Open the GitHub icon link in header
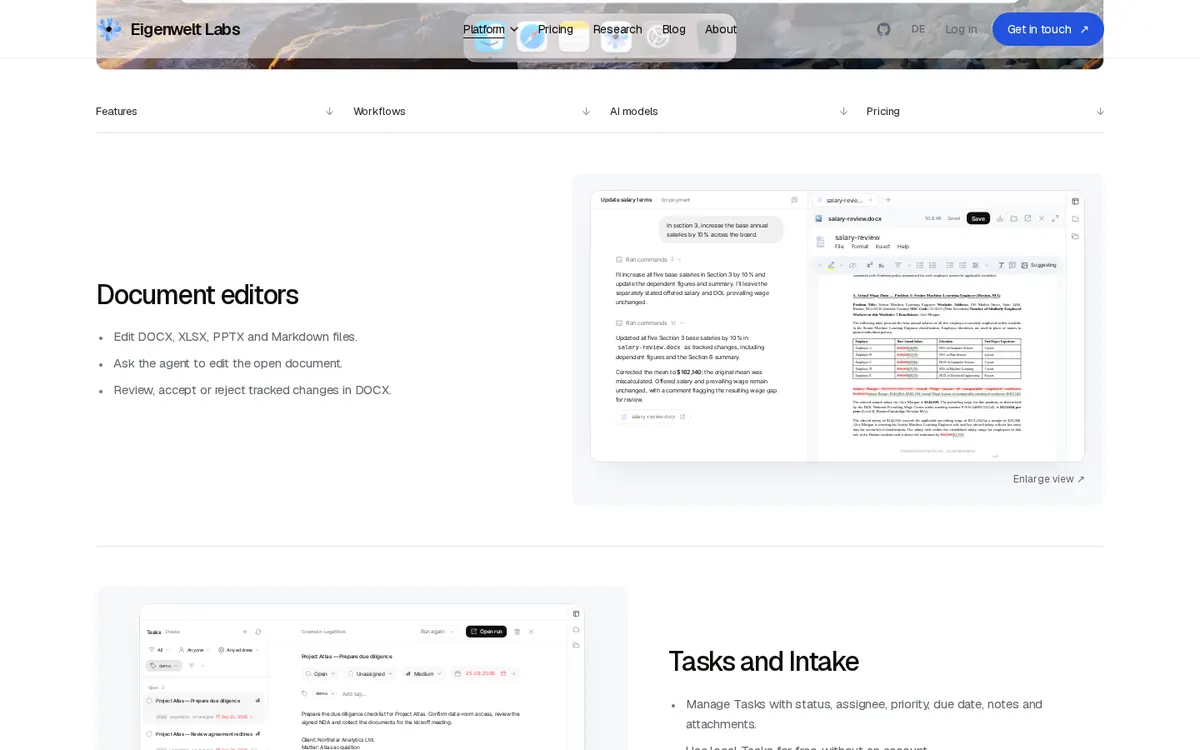Viewport: 1200px width, 750px height. [x=883, y=29]
